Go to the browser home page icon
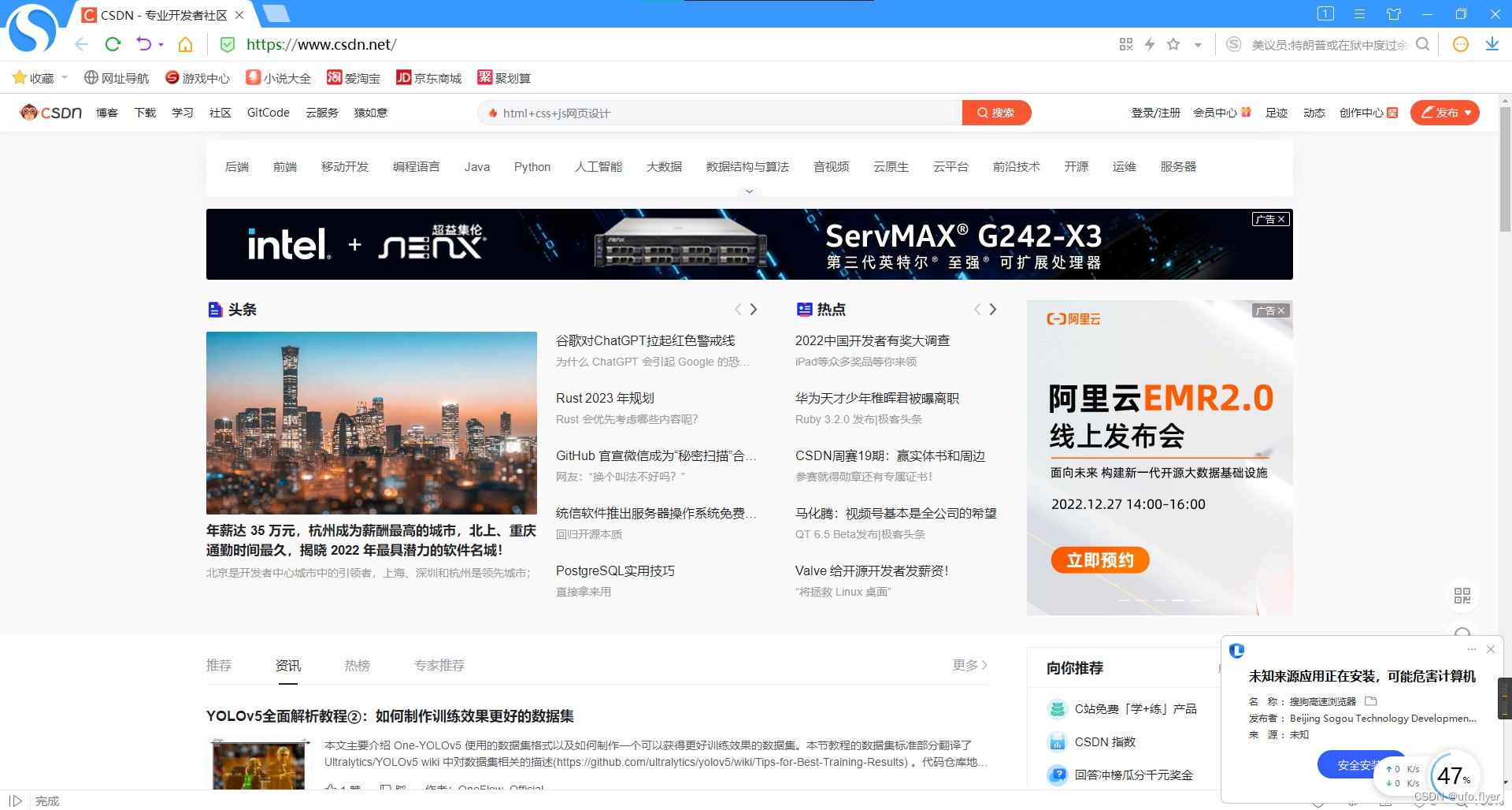The width and height of the screenshot is (1512, 810). [185, 44]
